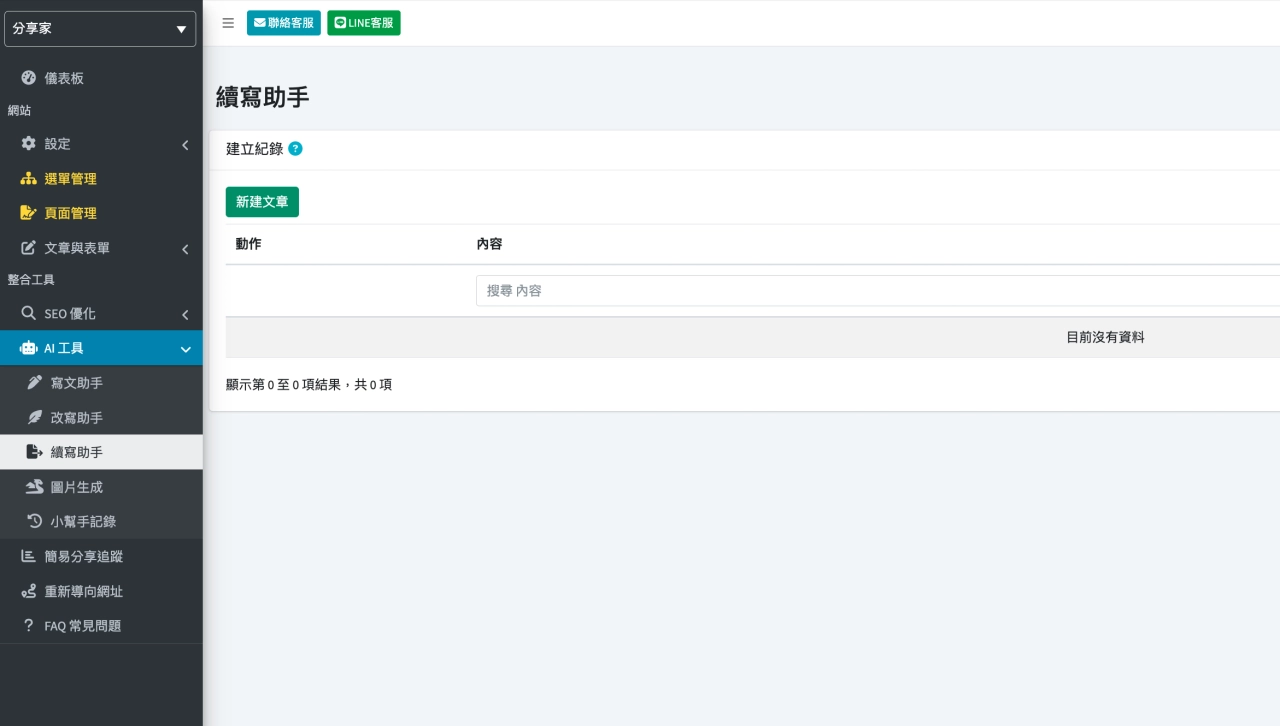Click the AI 工具 robot icon
1280x726 pixels.
29,348
